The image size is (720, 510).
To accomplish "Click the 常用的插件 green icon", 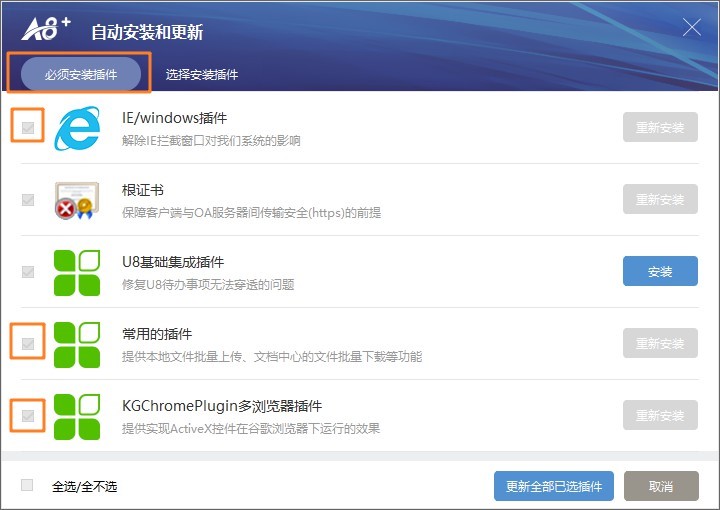I will click(x=77, y=344).
